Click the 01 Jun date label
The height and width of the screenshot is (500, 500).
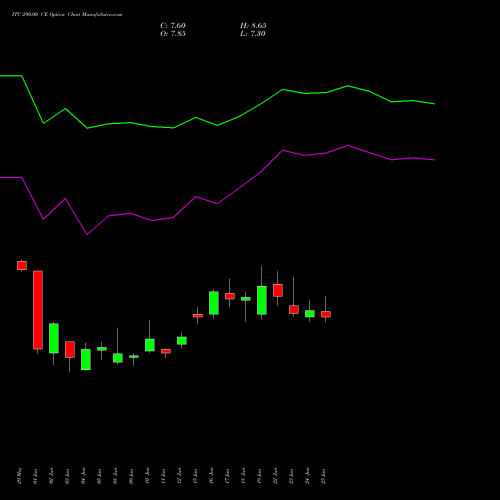pos(36,476)
